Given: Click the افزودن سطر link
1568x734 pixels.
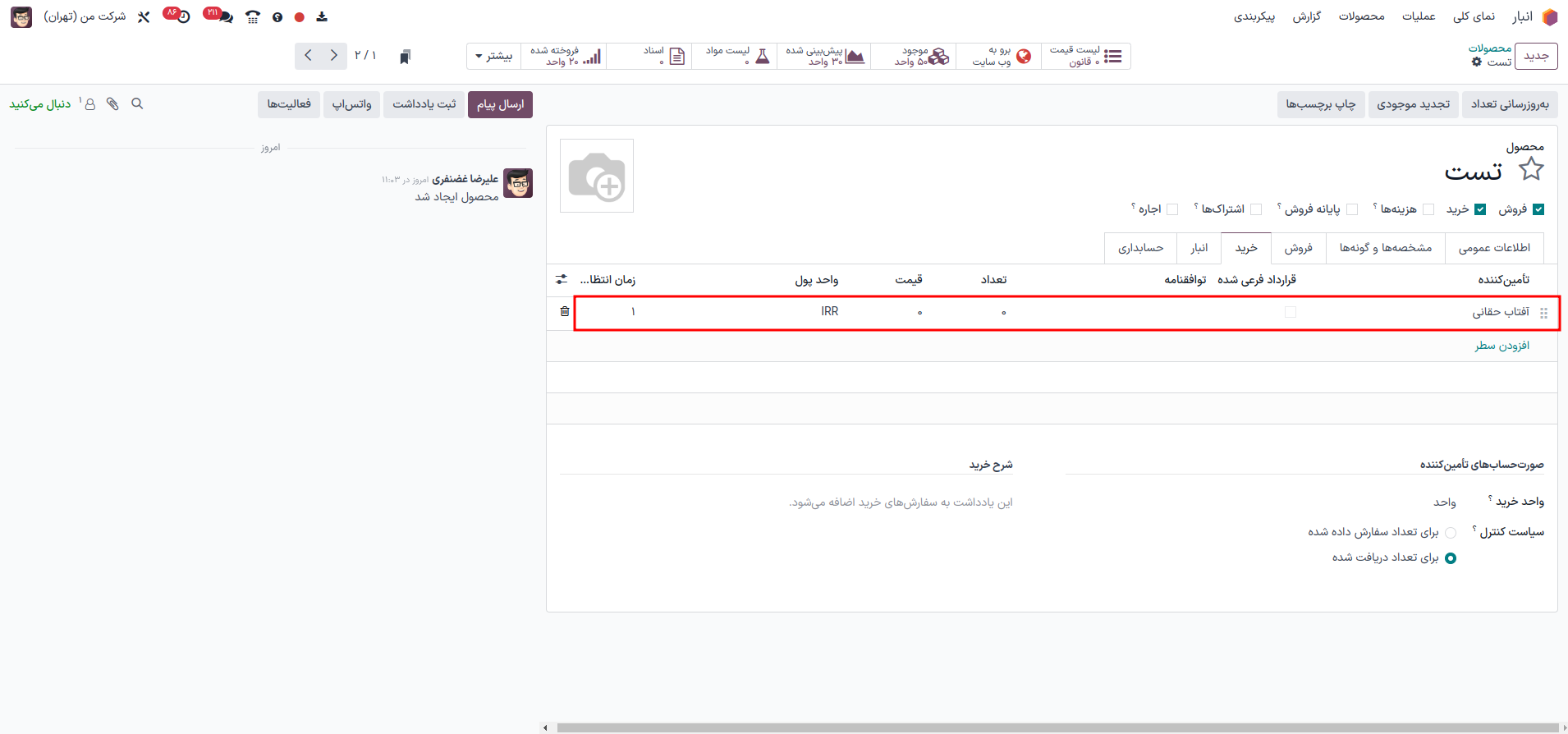Looking at the screenshot, I should point(1502,346).
